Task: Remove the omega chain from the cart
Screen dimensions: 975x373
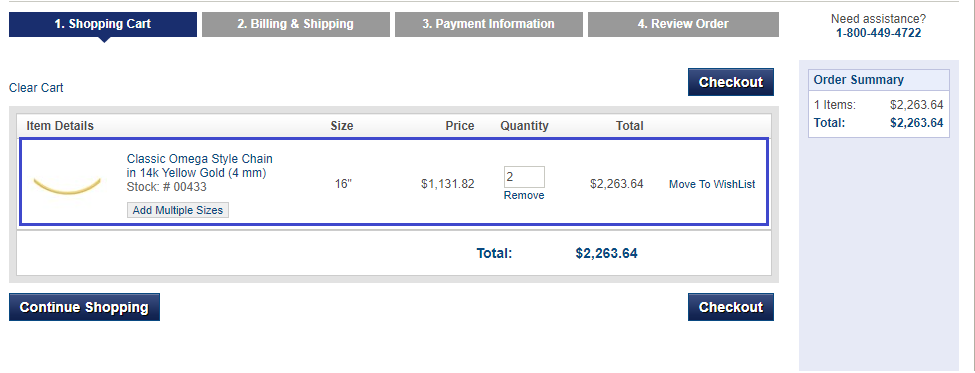Action: 524,195
